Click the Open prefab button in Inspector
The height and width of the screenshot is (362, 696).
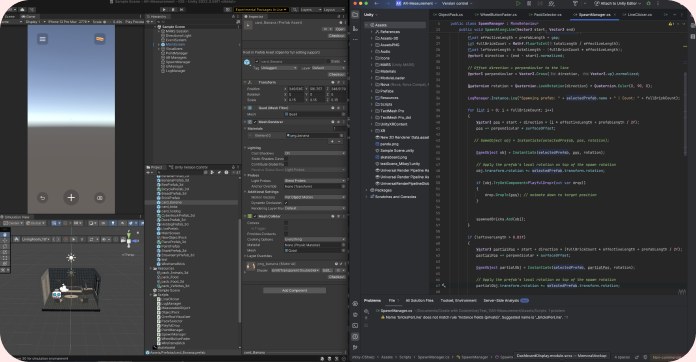pyautogui.click(x=340, y=29)
